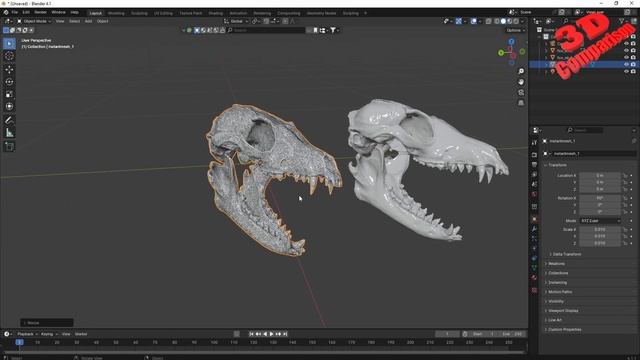Open the Object Data properties tab
The height and width of the screenshot is (360, 640).
click(x=534, y=268)
